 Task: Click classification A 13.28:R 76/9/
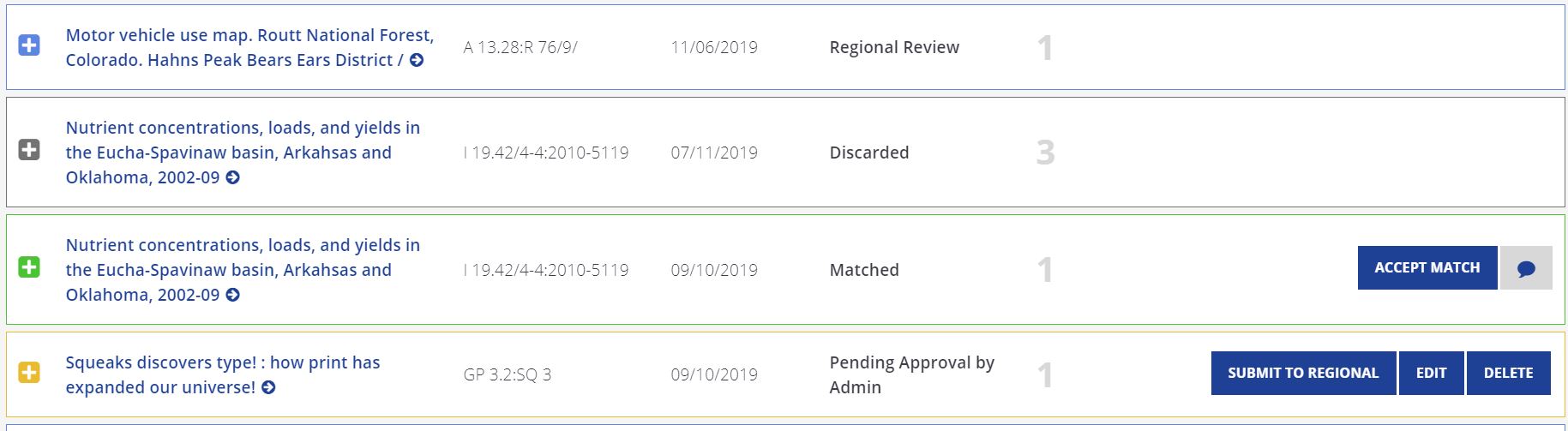coord(520,47)
